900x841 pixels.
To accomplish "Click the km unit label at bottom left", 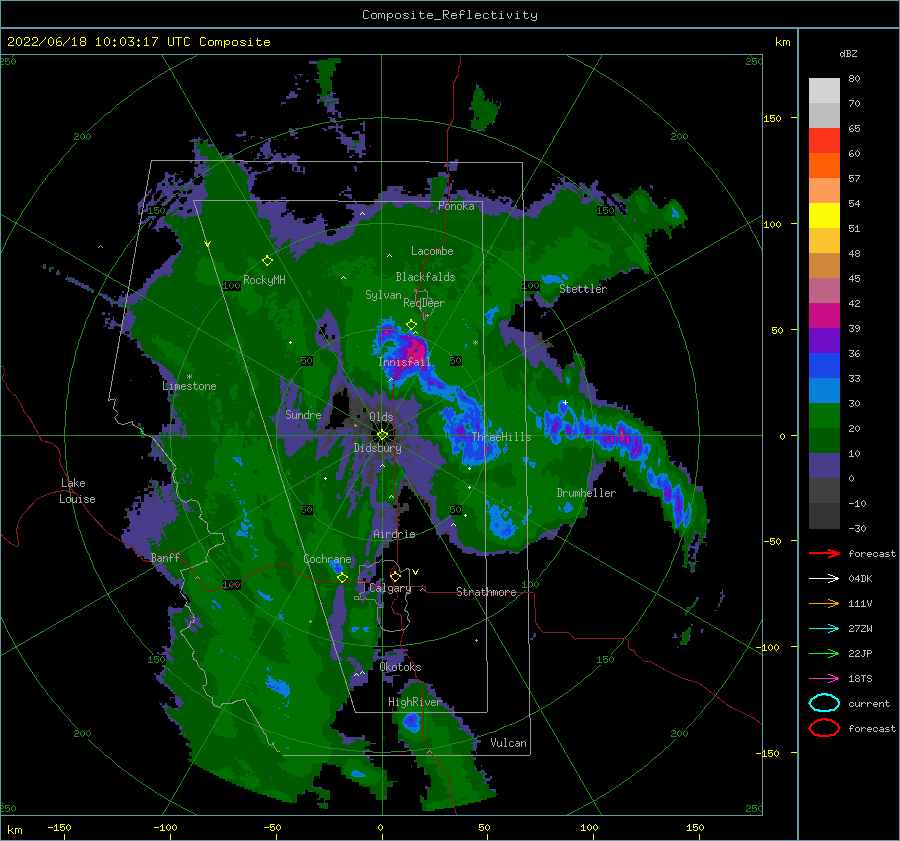I will click(x=15, y=830).
